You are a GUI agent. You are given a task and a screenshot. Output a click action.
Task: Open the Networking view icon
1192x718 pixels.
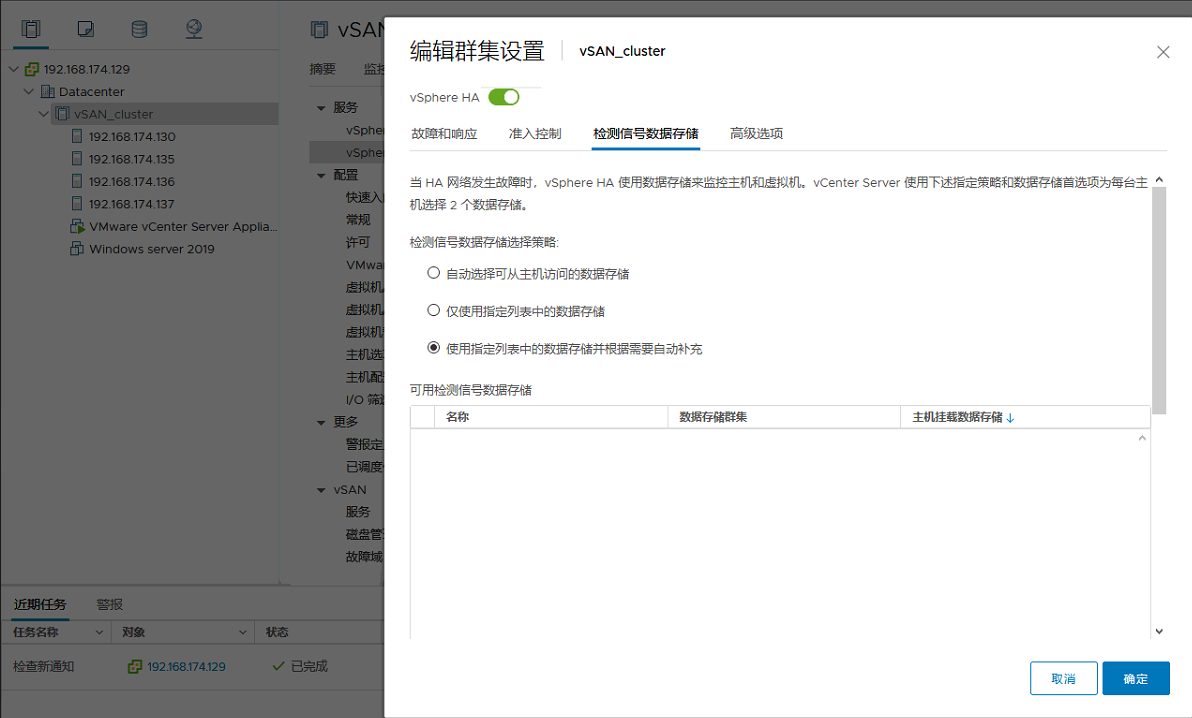pos(194,29)
